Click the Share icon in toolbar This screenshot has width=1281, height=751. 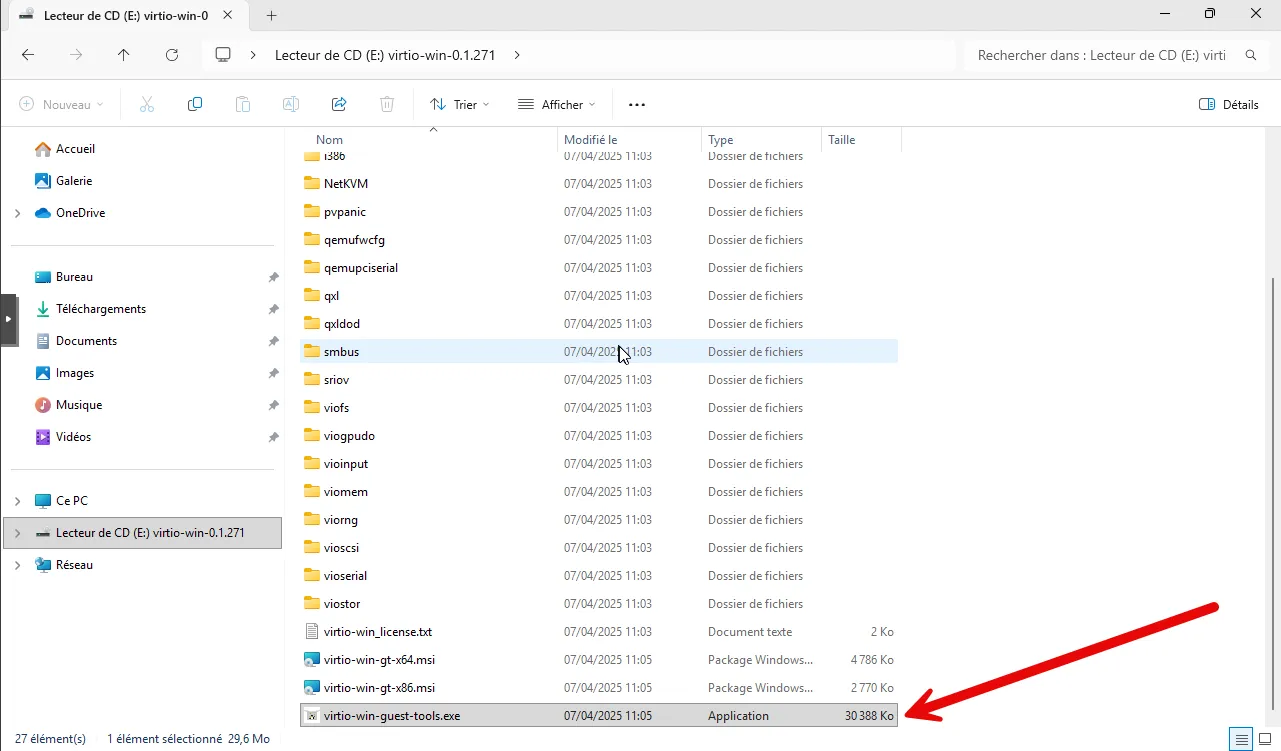point(339,104)
